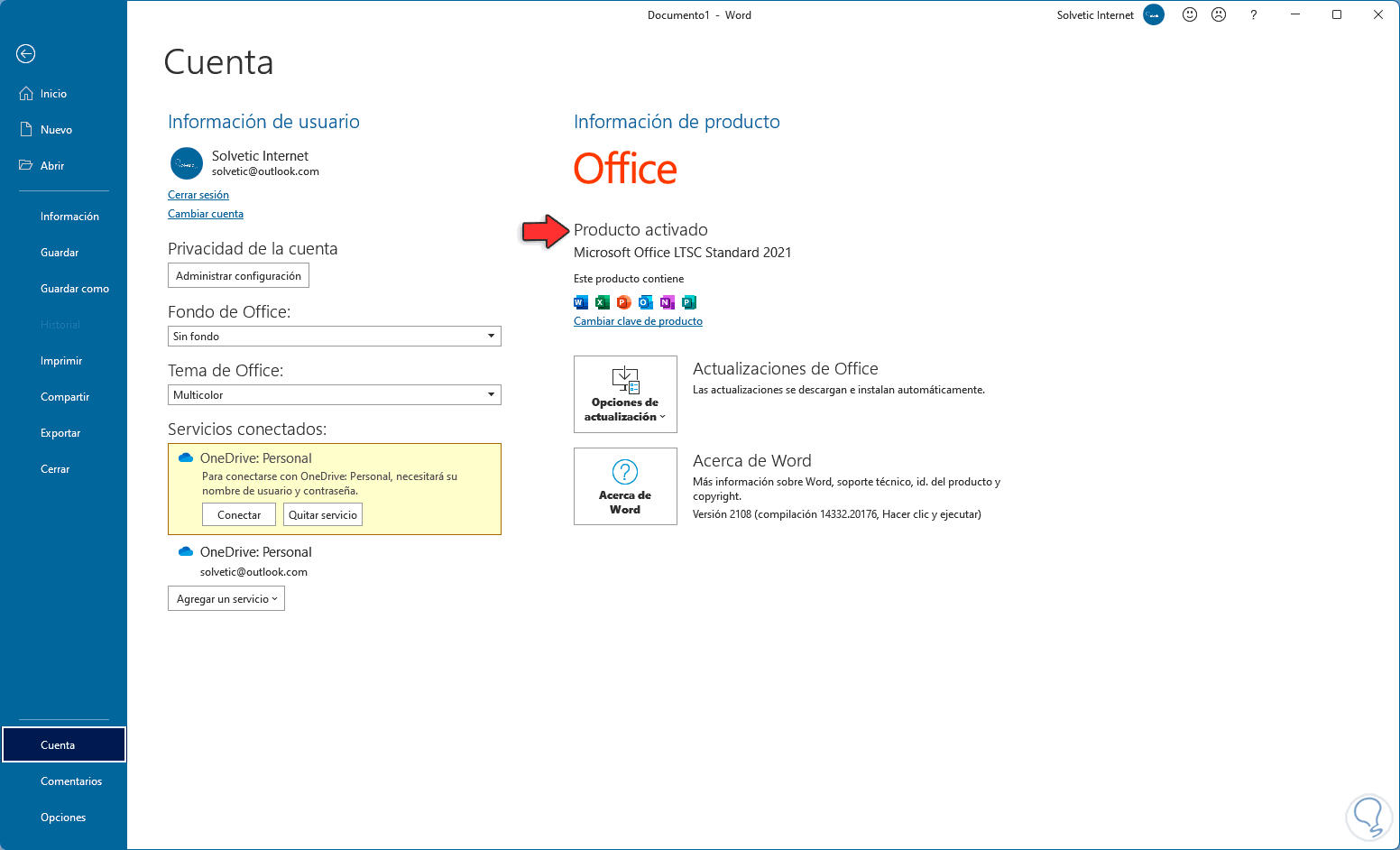Open Opciones in the sidebar

click(x=63, y=818)
